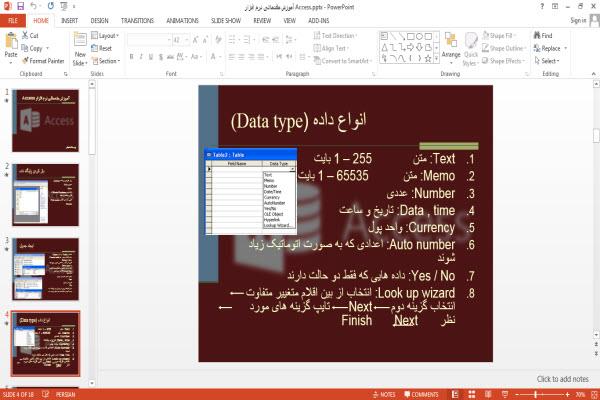Click the COMMENTS button in status bar
Viewport: 600px width, 400px height.
(421, 394)
